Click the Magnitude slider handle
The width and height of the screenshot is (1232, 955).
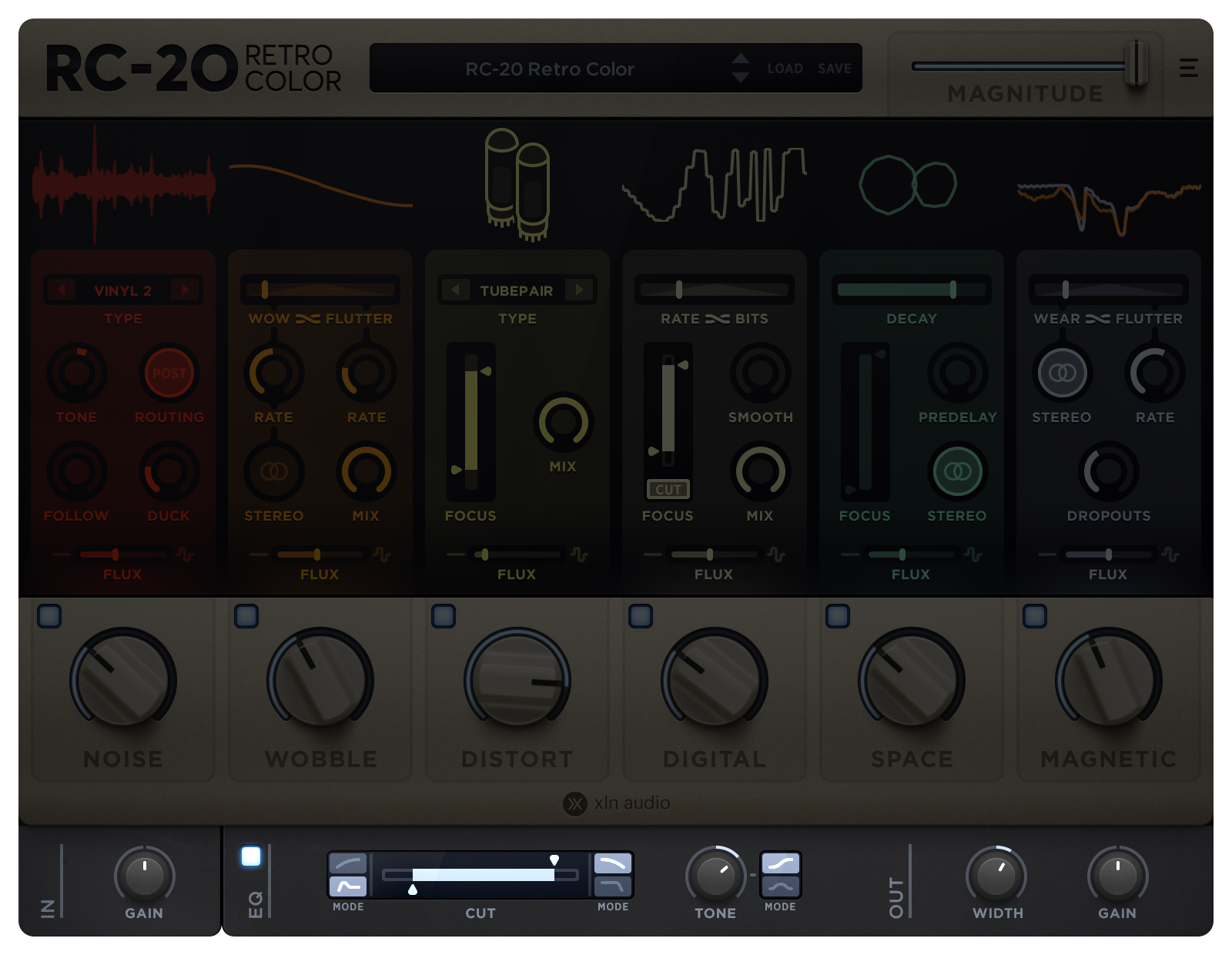click(x=1137, y=65)
